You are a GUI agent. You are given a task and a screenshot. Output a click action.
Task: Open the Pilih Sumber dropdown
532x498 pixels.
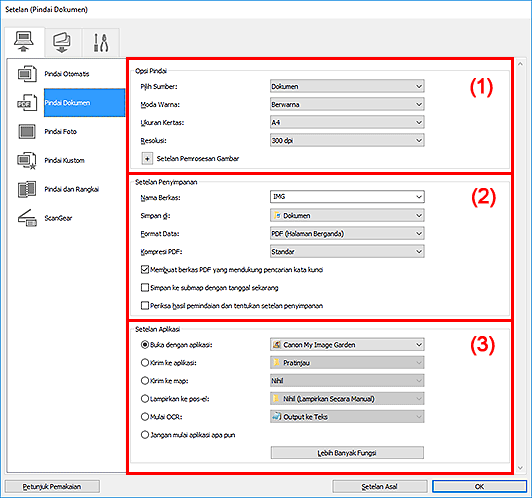(x=347, y=87)
